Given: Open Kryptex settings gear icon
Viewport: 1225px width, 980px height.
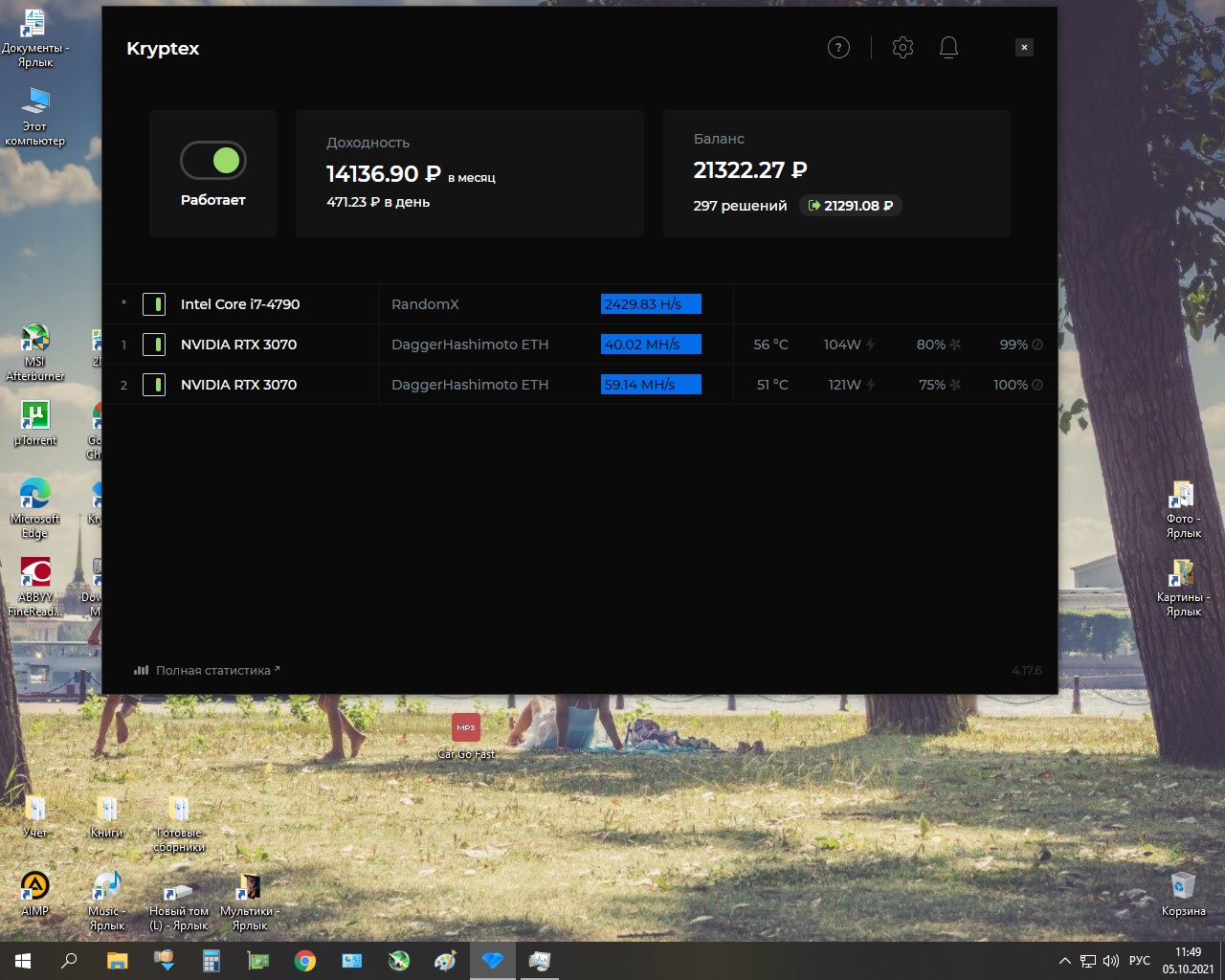Looking at the screenshot, I should coord(902,47).
